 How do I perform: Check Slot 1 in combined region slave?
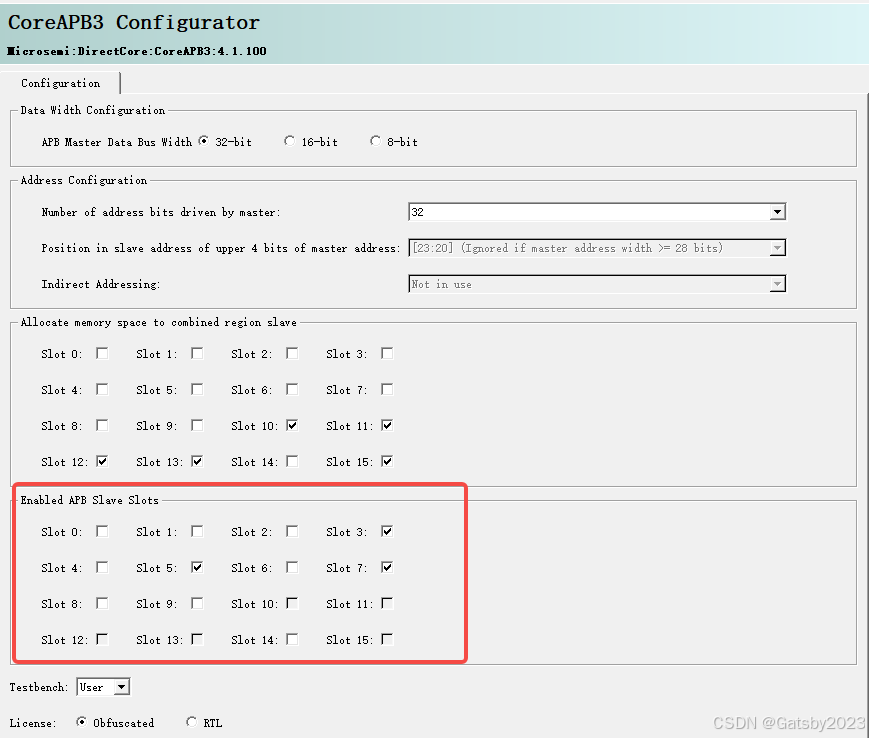tap(197, 353)
